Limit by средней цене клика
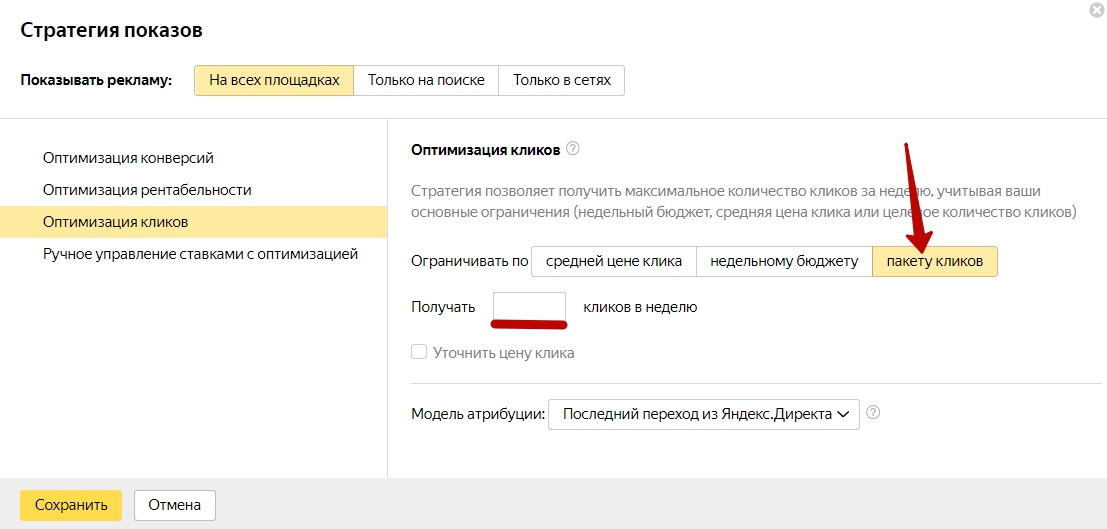The height and width of the screenshot is (529, 1107). 613,261
